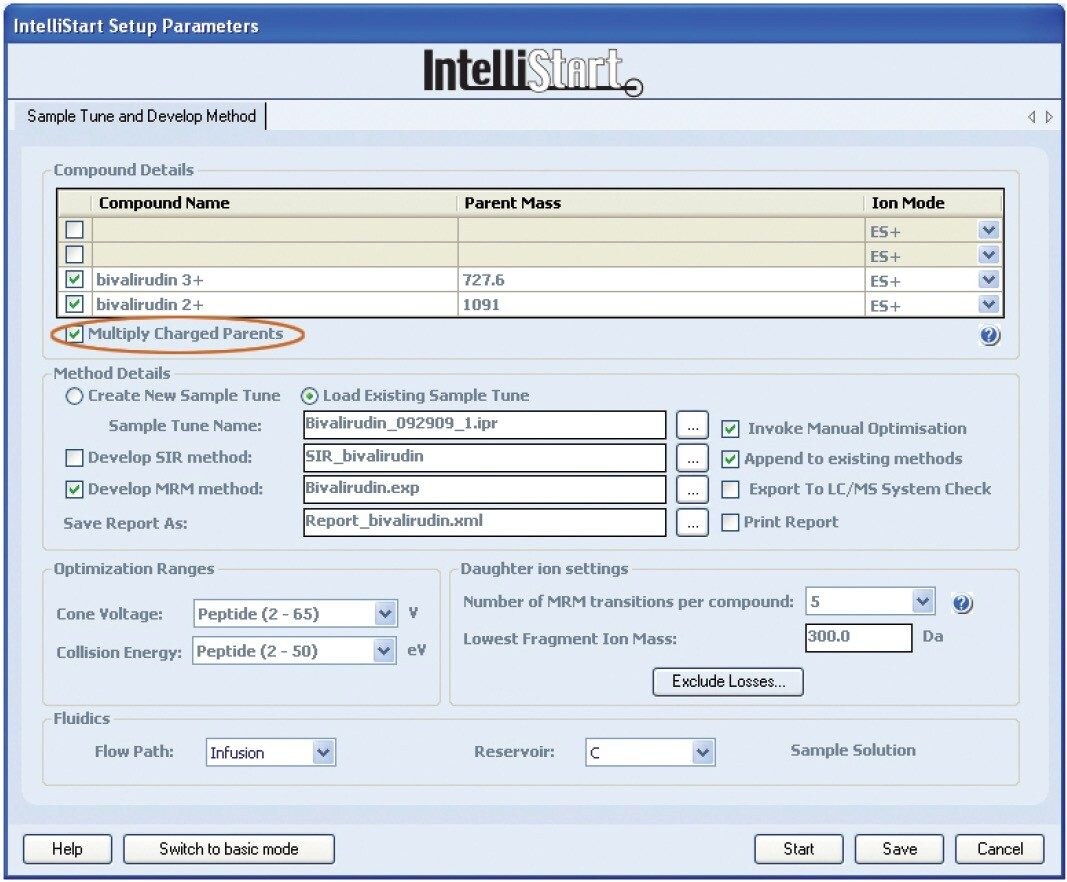Edit the SIR_bivalirudin method field
Image resolution: width=1067 pixels, height=882 pixels.
[x=485, y=457]
